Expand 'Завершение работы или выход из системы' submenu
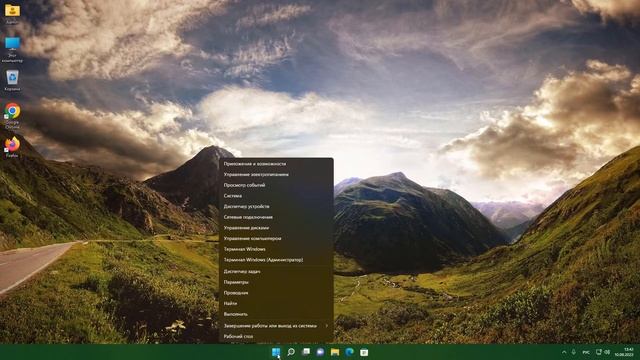The height and width of the screenshot is (360, 640). tap(276, 326)
